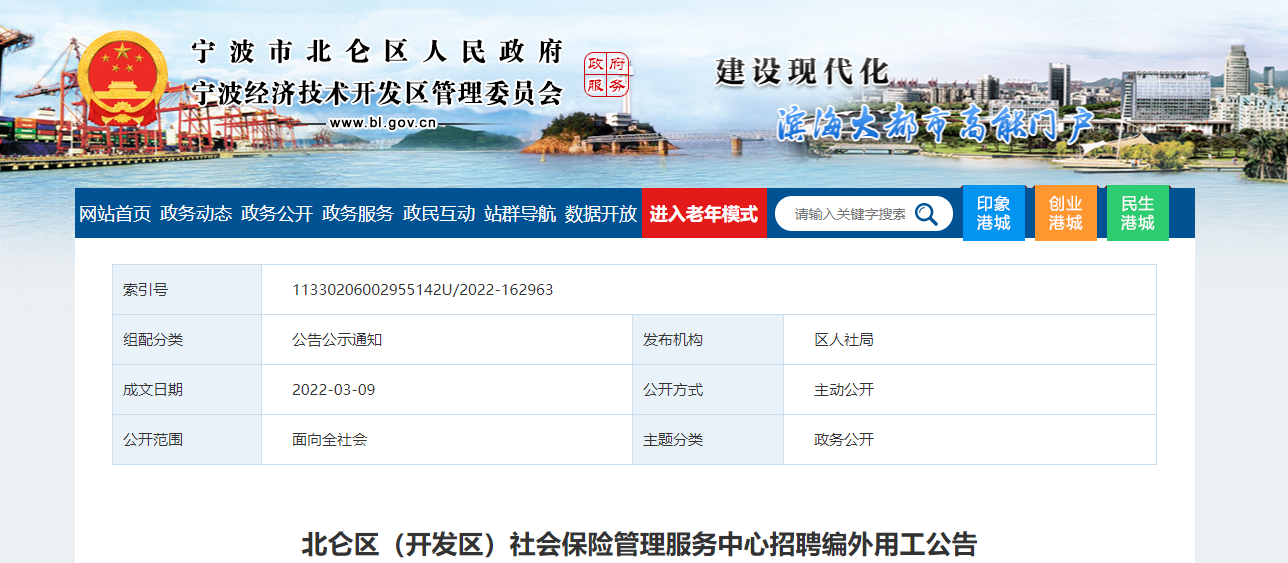Click the 主题分类 label cell
Image resolution: width=1288 pixels, height=563 pixels.
(708, 440)
